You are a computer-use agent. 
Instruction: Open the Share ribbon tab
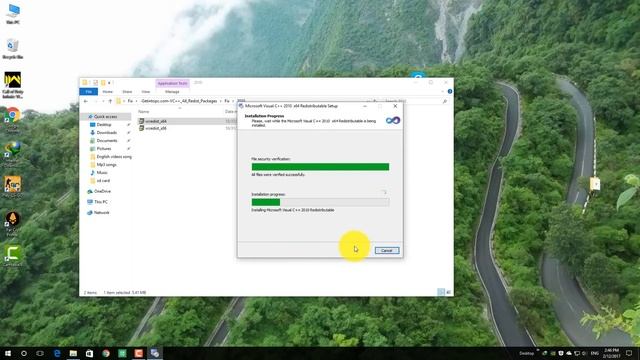point(127,92)
